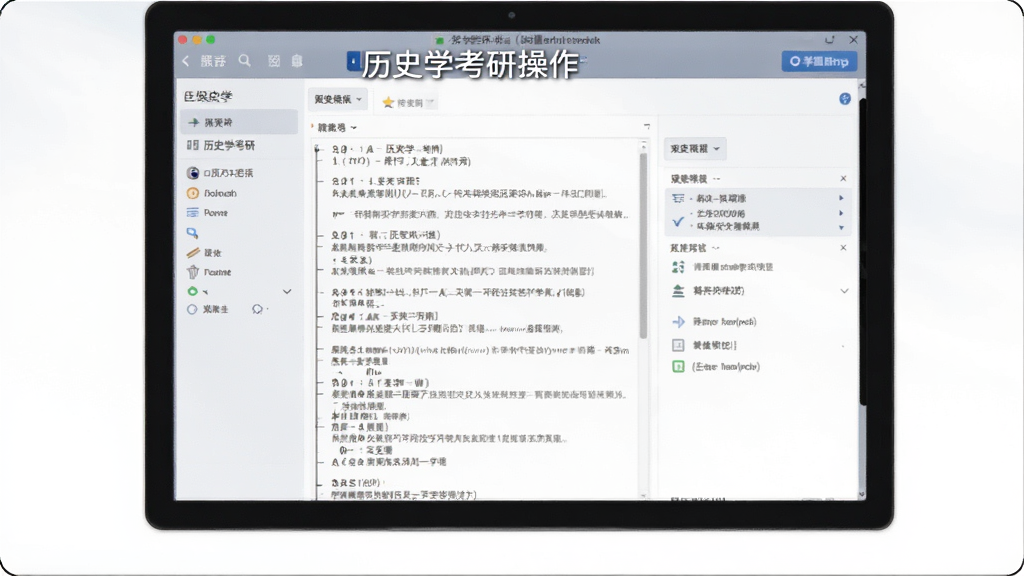This screenshot has height=576, width=1024.
Task: Click the yellow star favorite button
Action: pos(388,103)
